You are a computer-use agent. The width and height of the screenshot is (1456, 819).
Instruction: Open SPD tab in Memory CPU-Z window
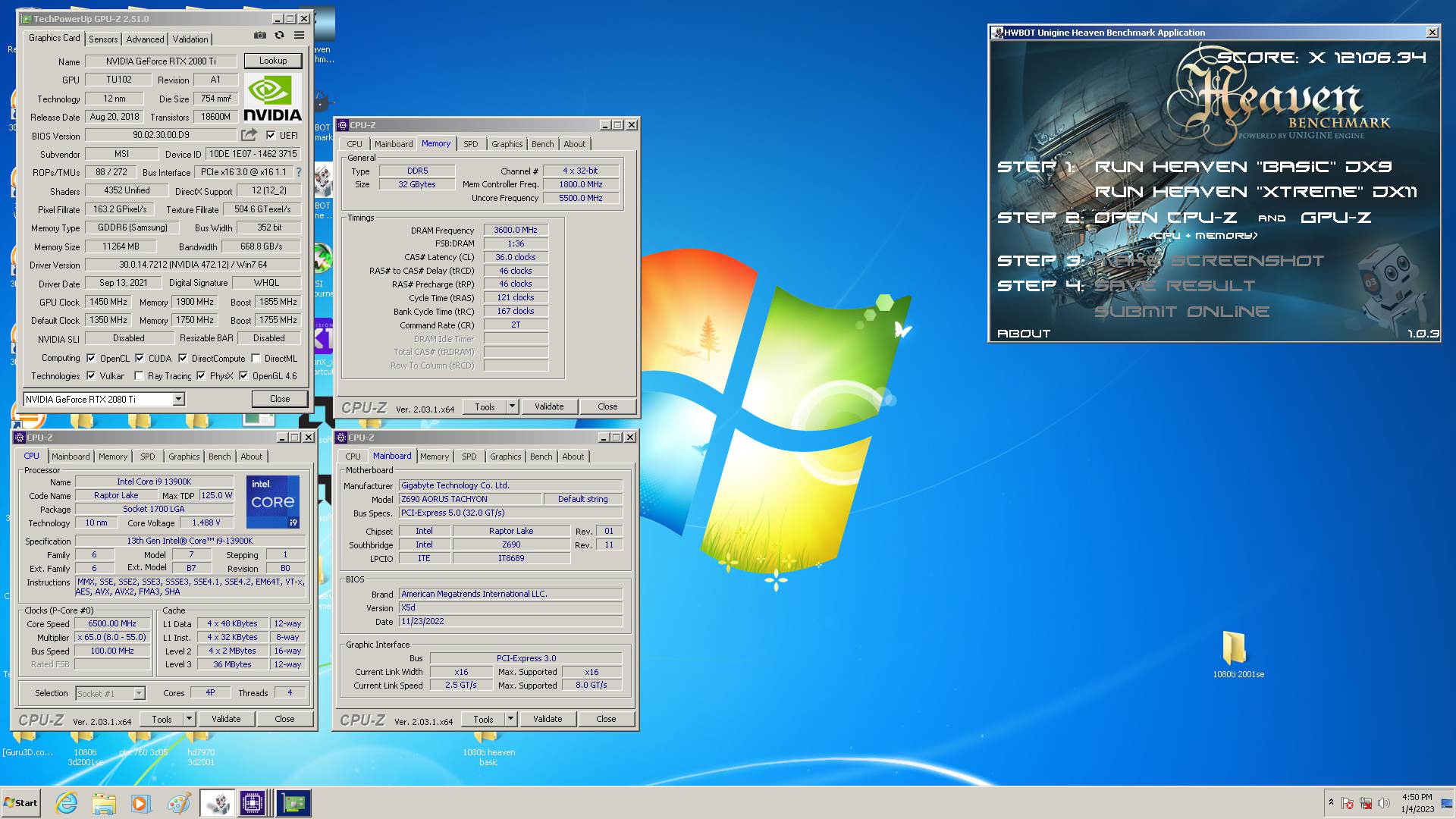[x=471, y=144]
